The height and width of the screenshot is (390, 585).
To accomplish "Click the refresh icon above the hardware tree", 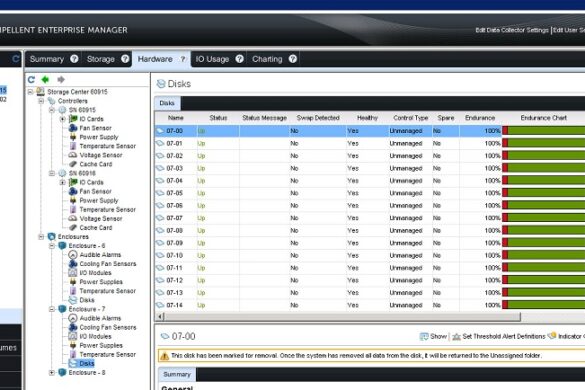I will tap(31, 79).
